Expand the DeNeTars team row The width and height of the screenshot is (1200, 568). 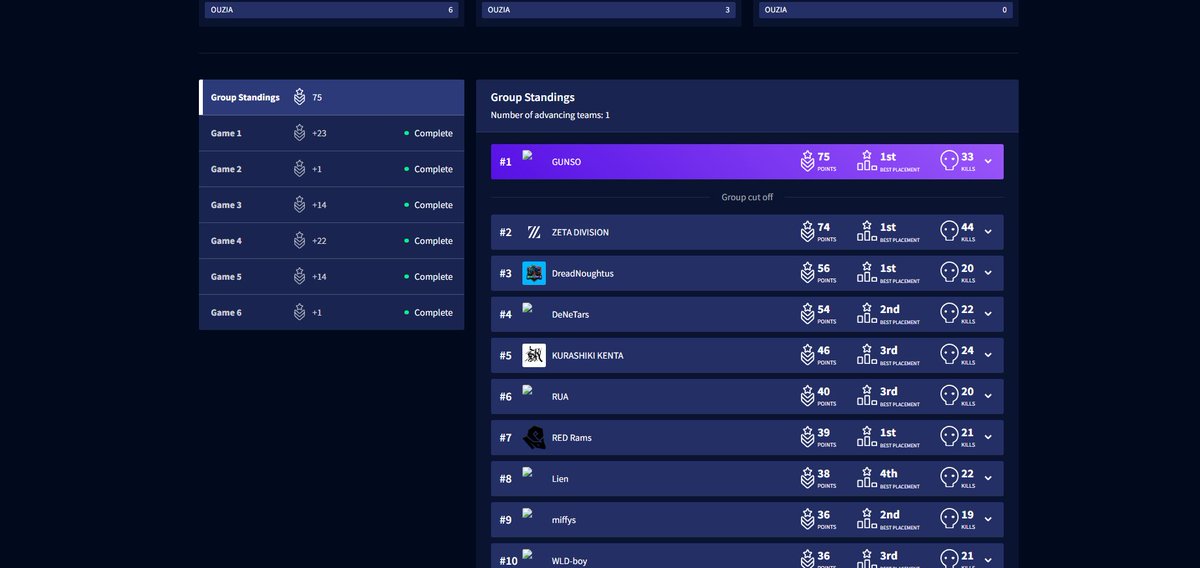[x=988, y=314]
